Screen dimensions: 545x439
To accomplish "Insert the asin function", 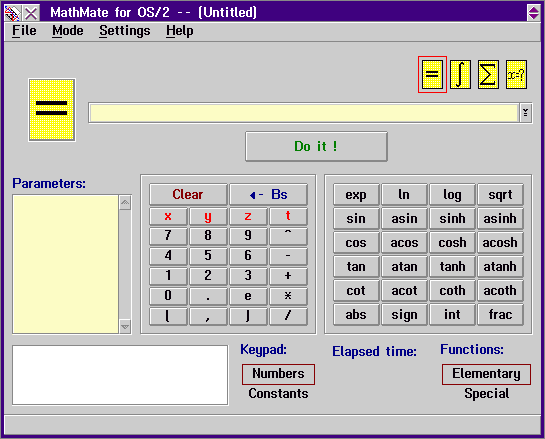I will click(x=404, y=218).
